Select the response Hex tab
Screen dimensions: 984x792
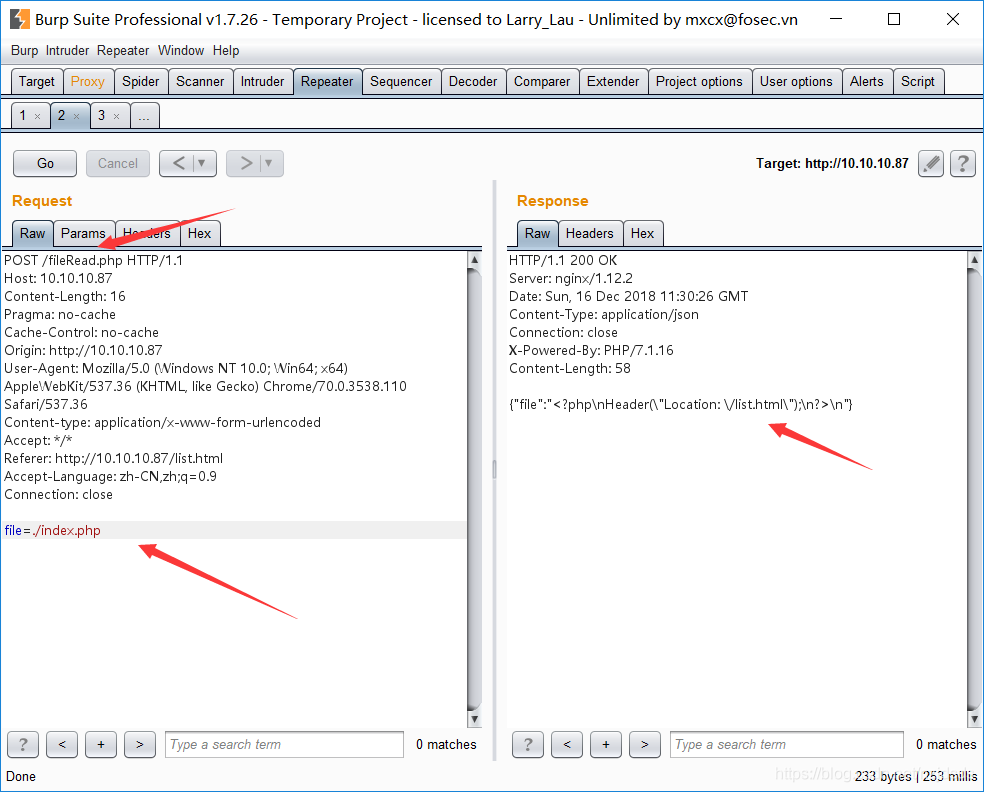click(643, 233)
